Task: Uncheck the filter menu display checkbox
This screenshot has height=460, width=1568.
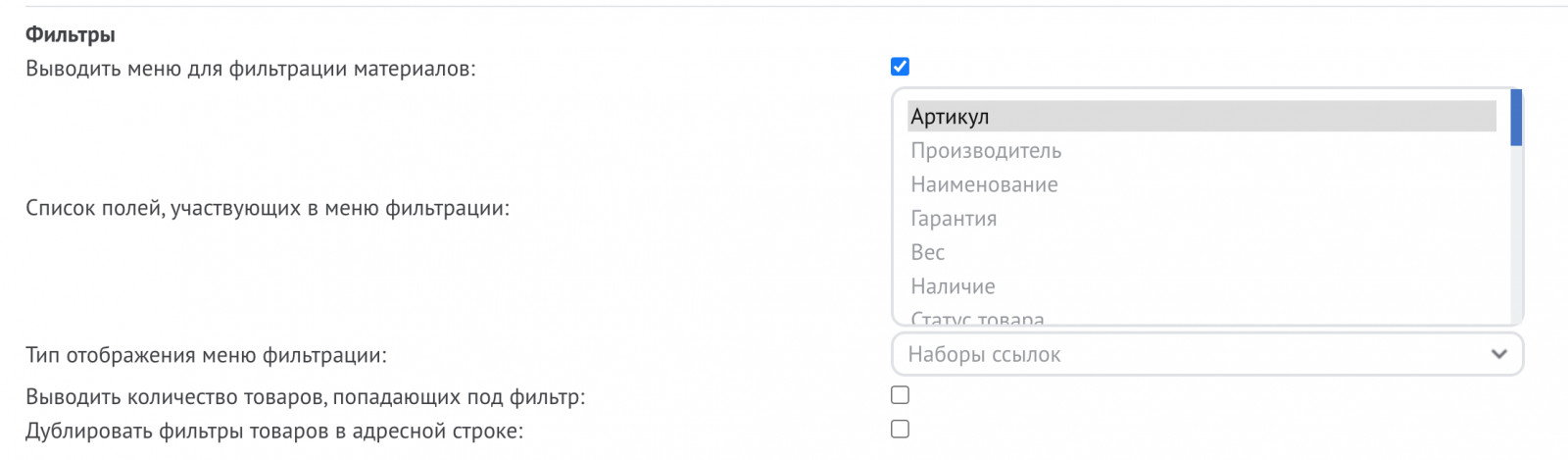Action: [900, 67]
